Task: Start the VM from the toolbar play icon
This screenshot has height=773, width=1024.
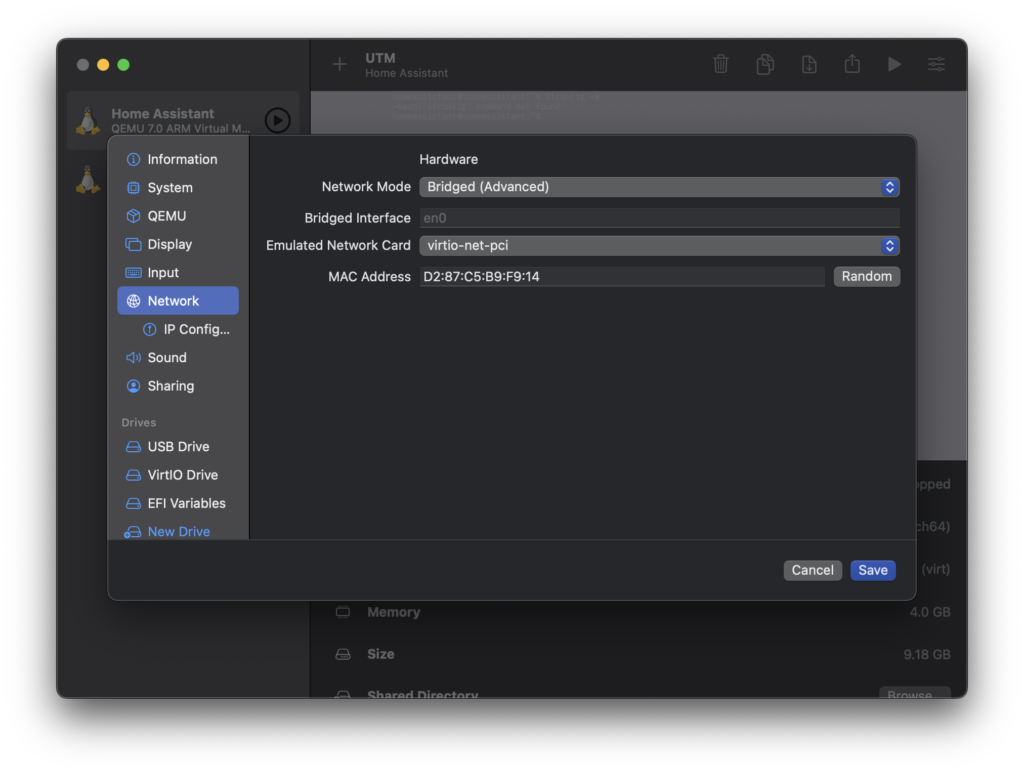Action: 895,64
